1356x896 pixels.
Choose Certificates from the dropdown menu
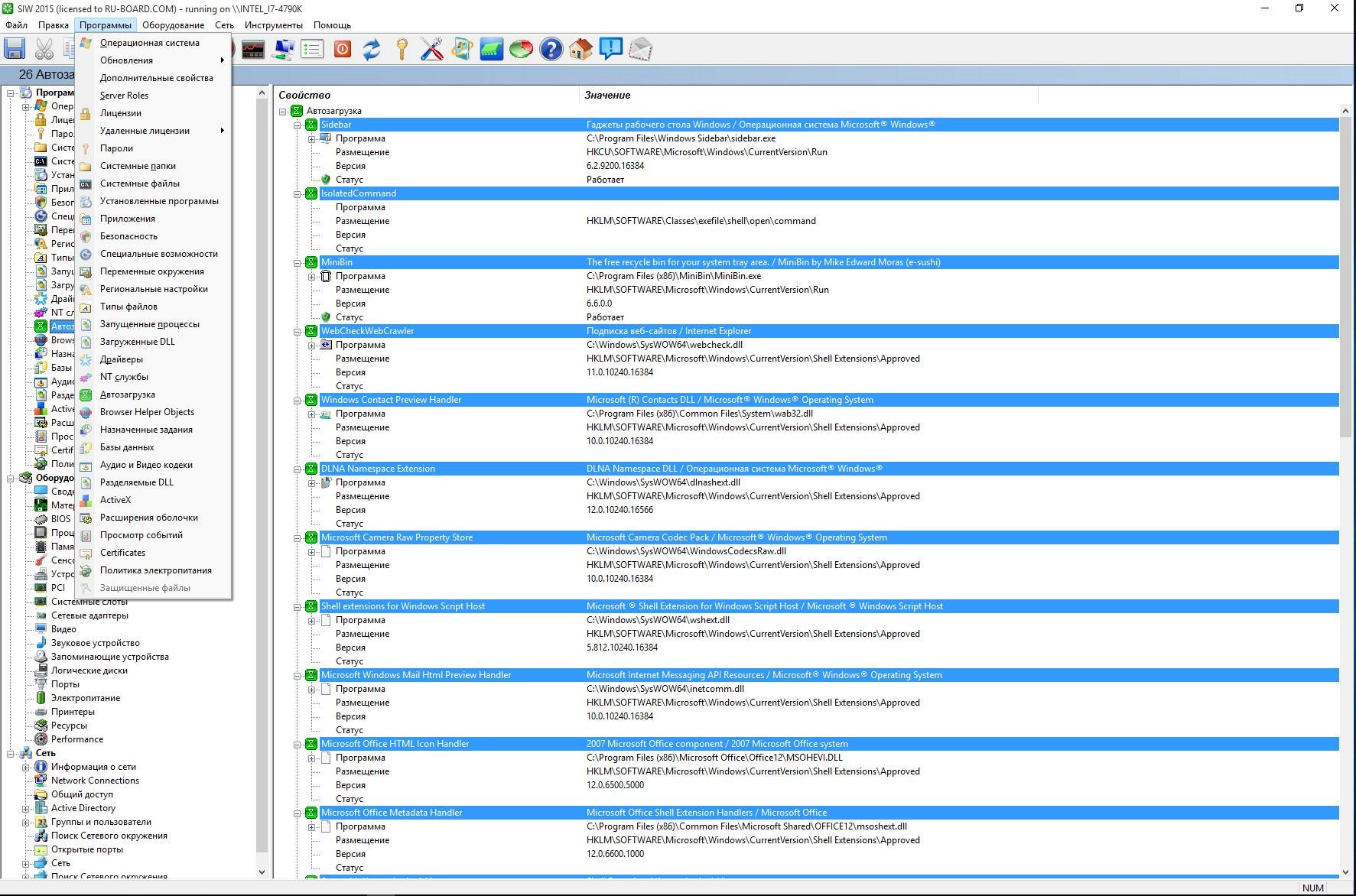(153, 553)
